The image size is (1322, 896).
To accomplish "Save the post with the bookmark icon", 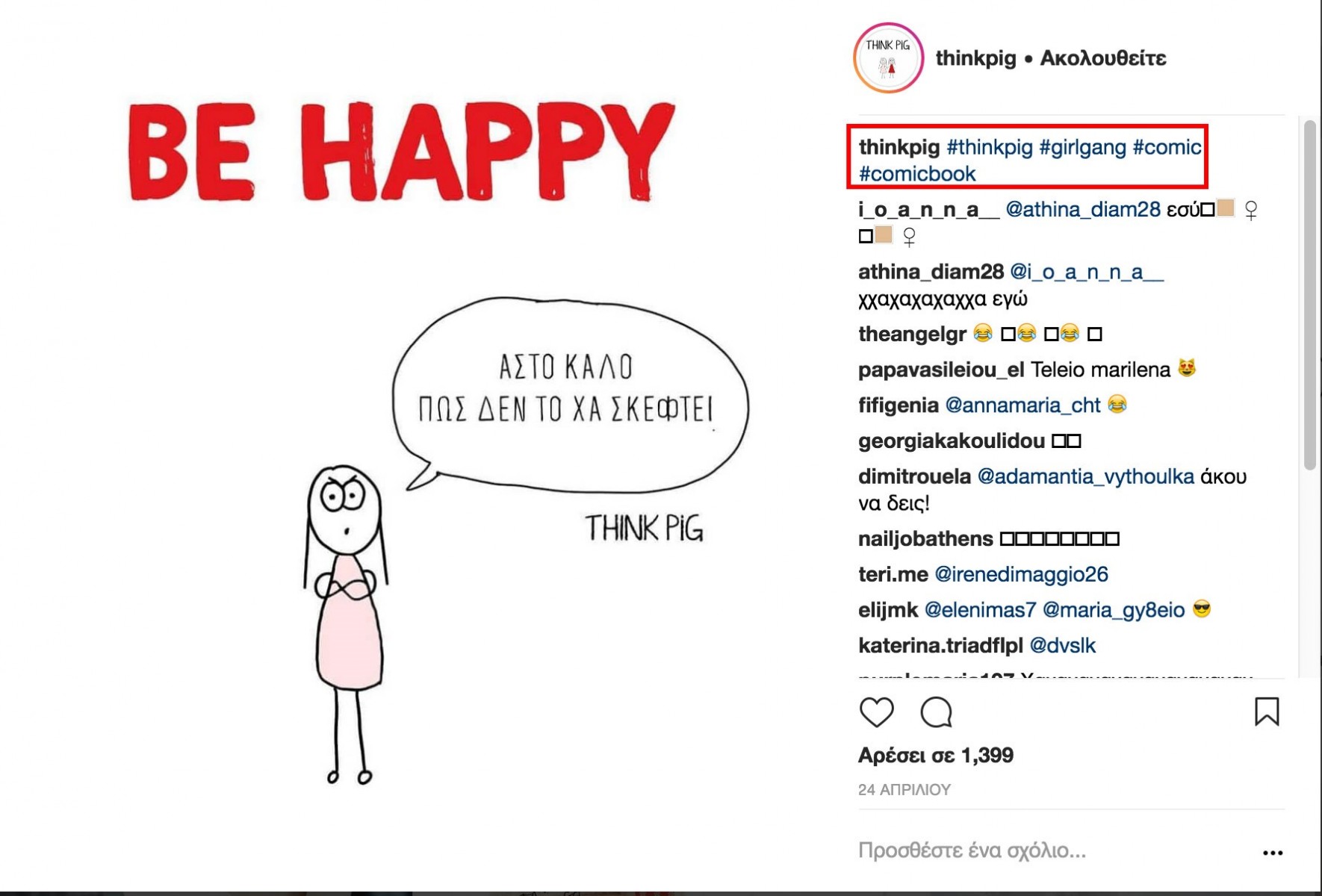I will pos(1267,712).
